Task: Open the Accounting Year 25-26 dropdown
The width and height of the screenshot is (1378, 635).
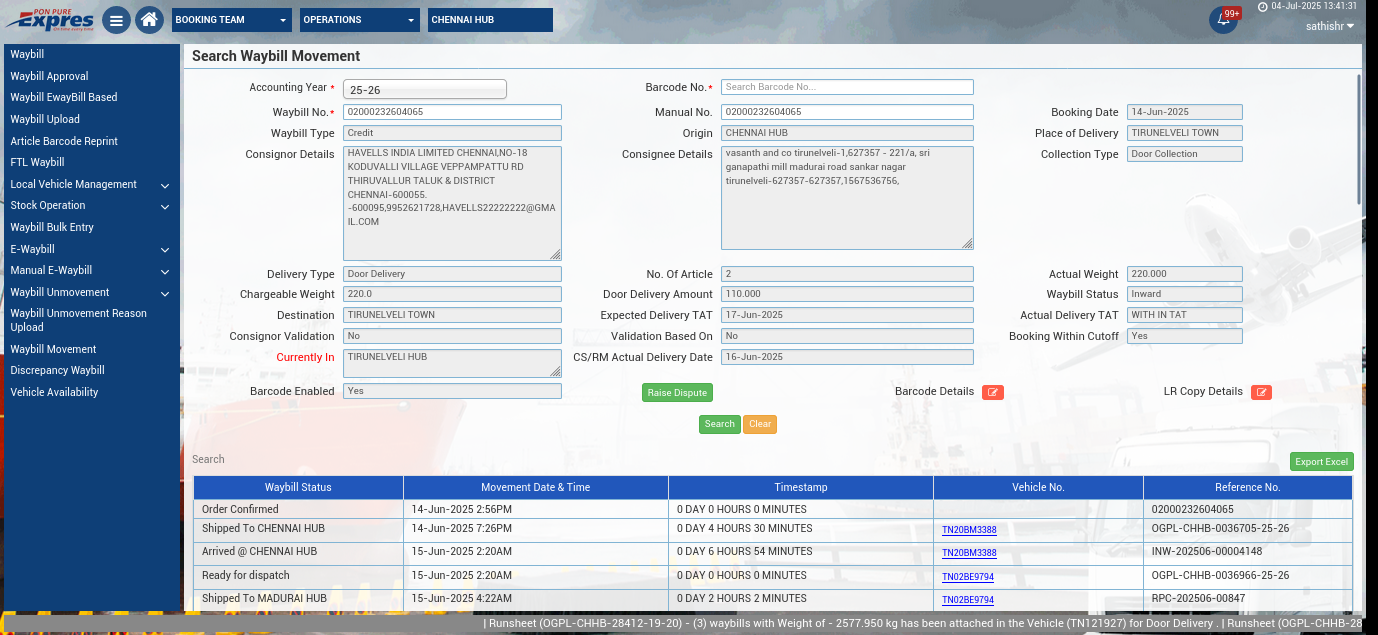Action: pos(424,89)
